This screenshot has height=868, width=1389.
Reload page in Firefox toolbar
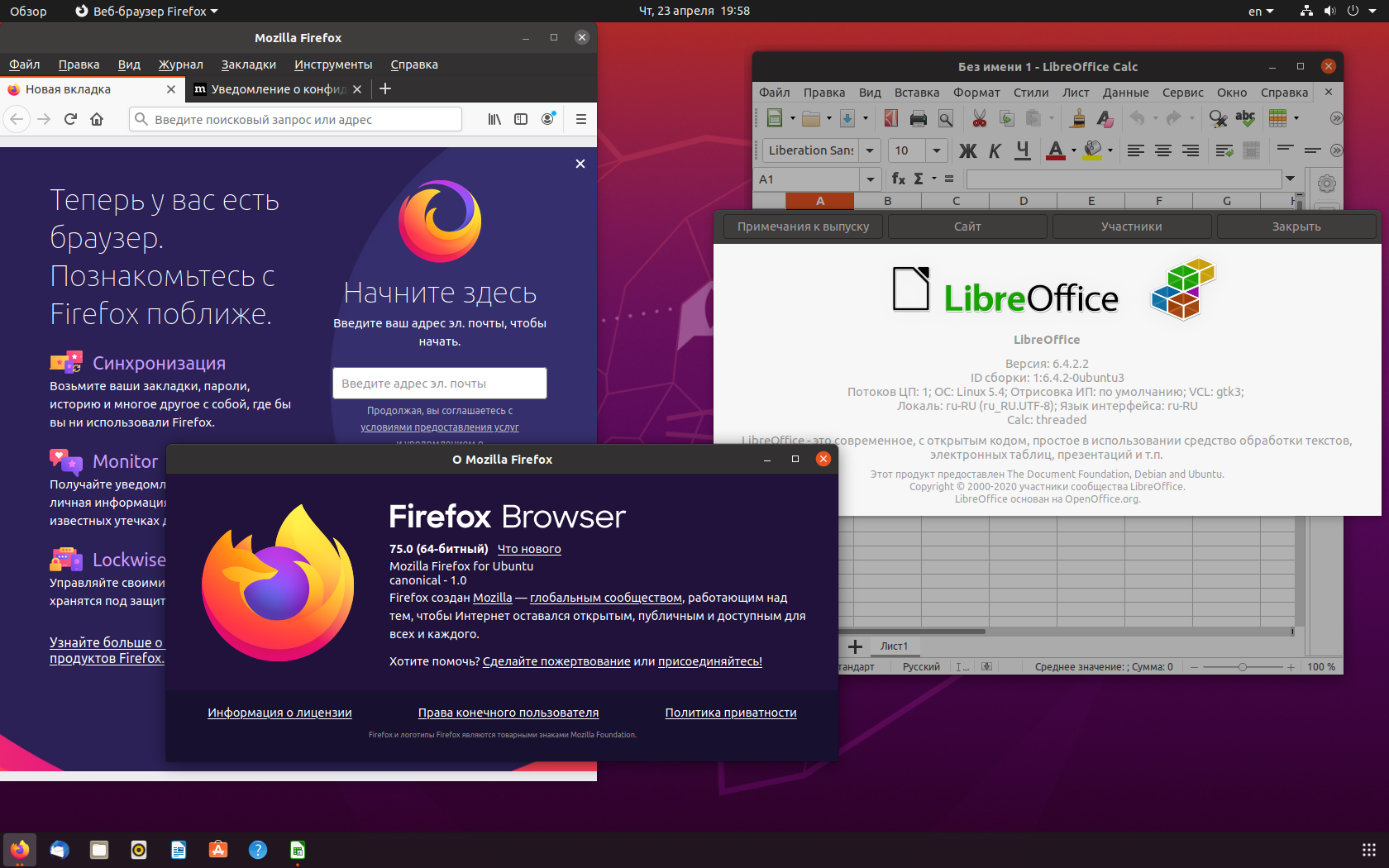click(x=70, y=119)
